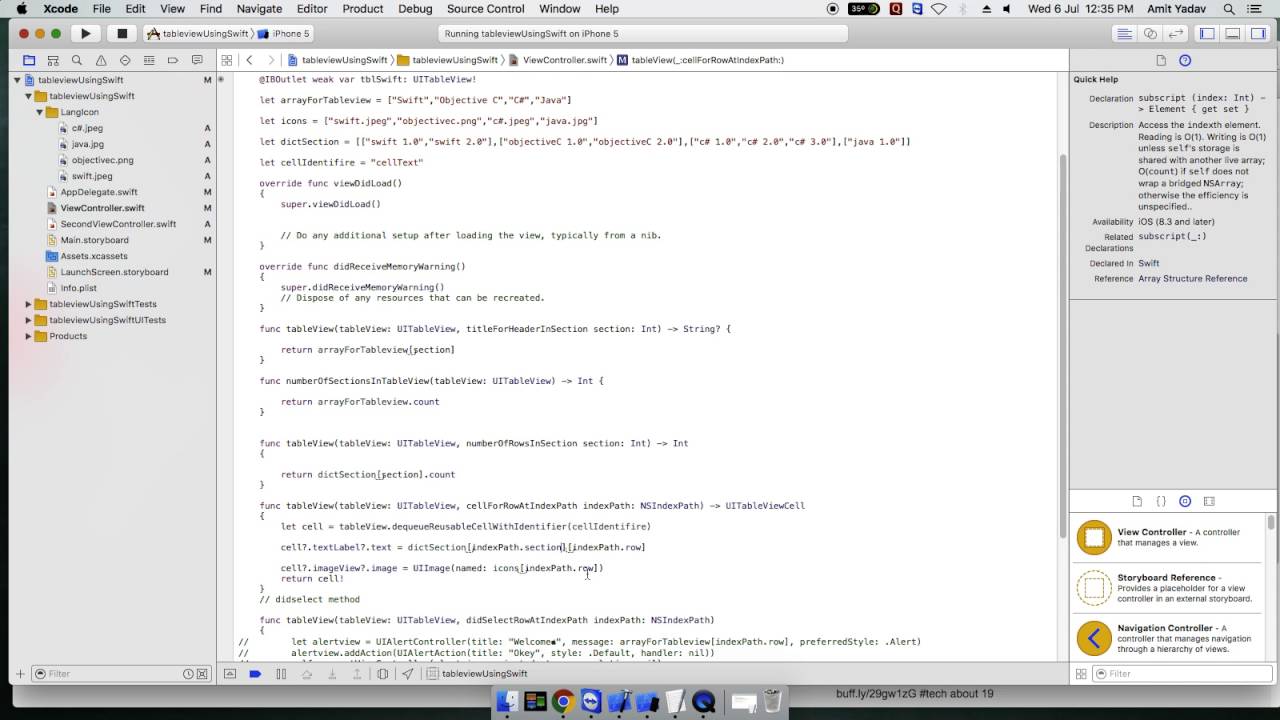The height and width of the screenshot is (720, 1280).
Task: Collapse the tableviewUsingSwift project root
Action: (17, 80)
